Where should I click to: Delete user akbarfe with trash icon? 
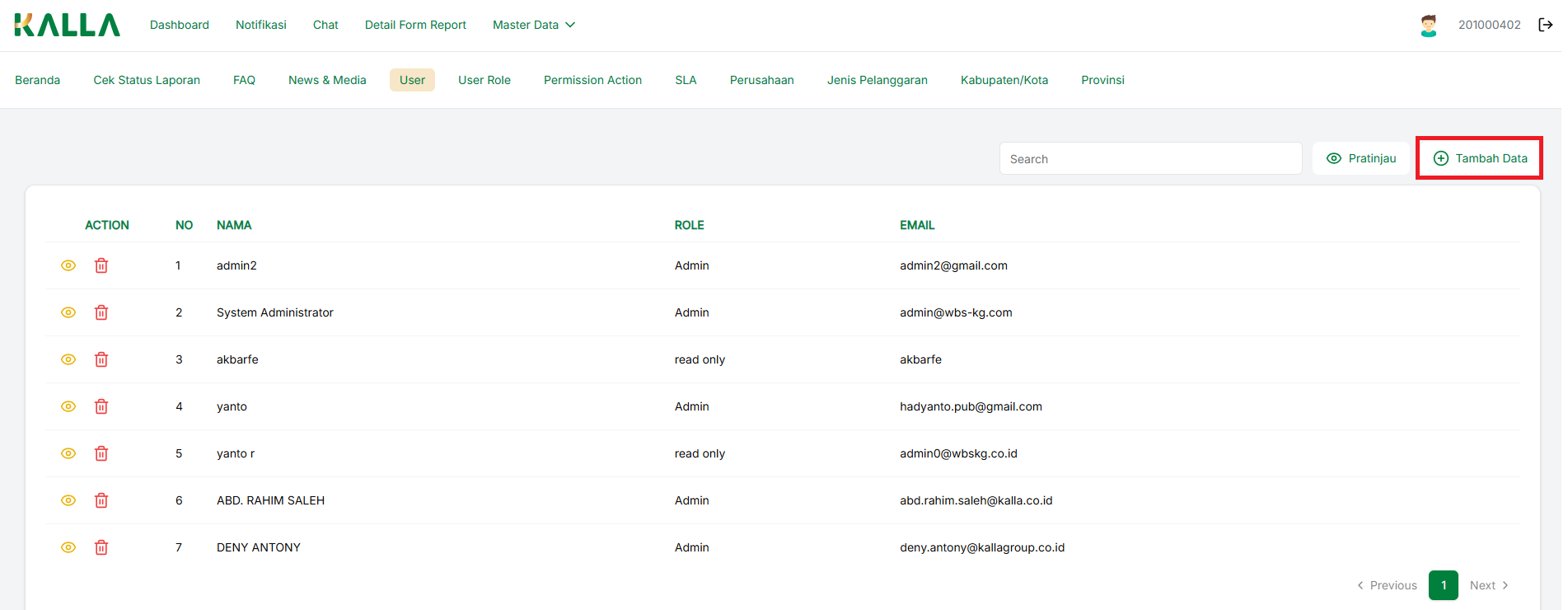click(101, 359)
